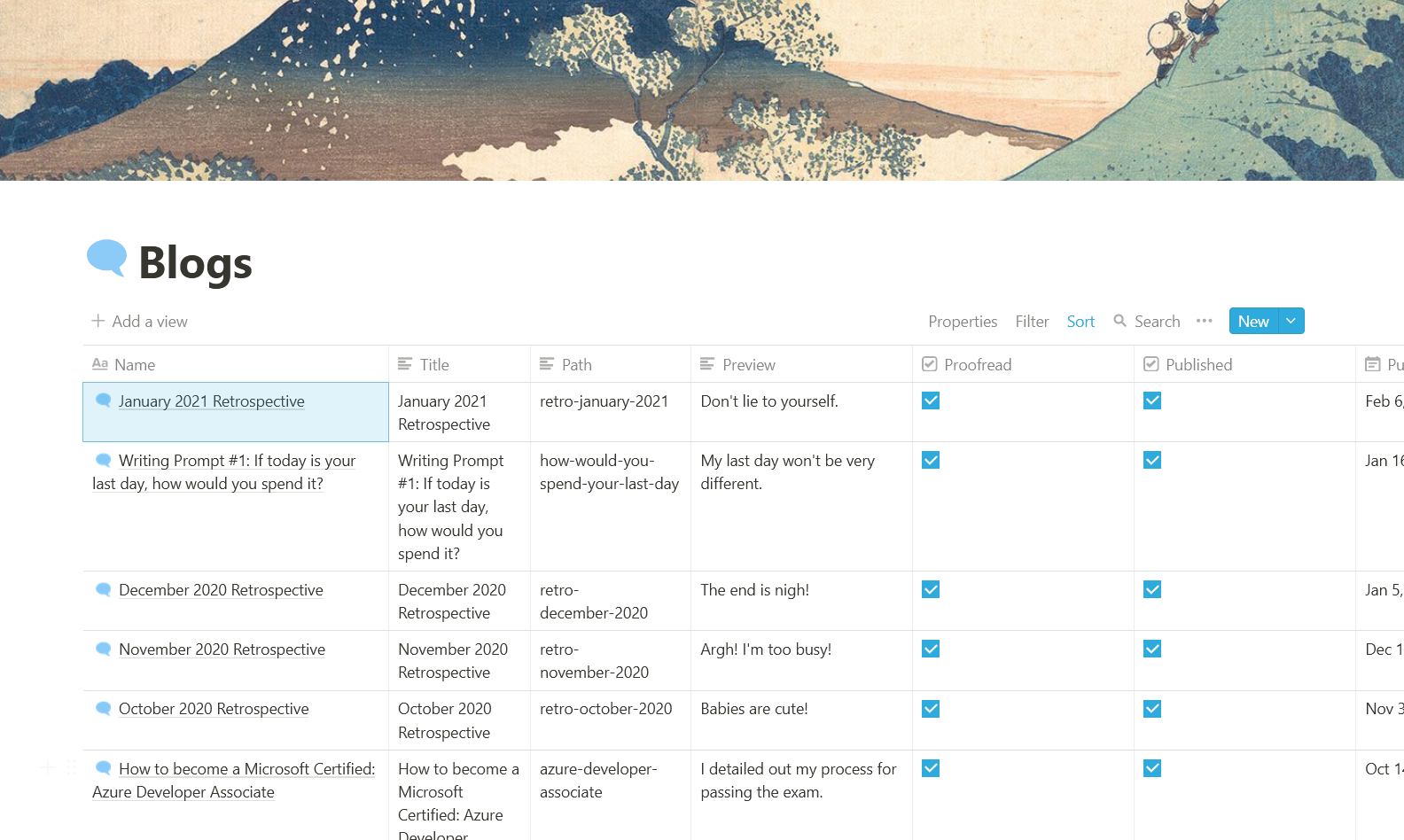Uncheck Published for December 2020 Retrospective
The width and height of the screenshot is (1404, 840).
(x=1152, y=589)
